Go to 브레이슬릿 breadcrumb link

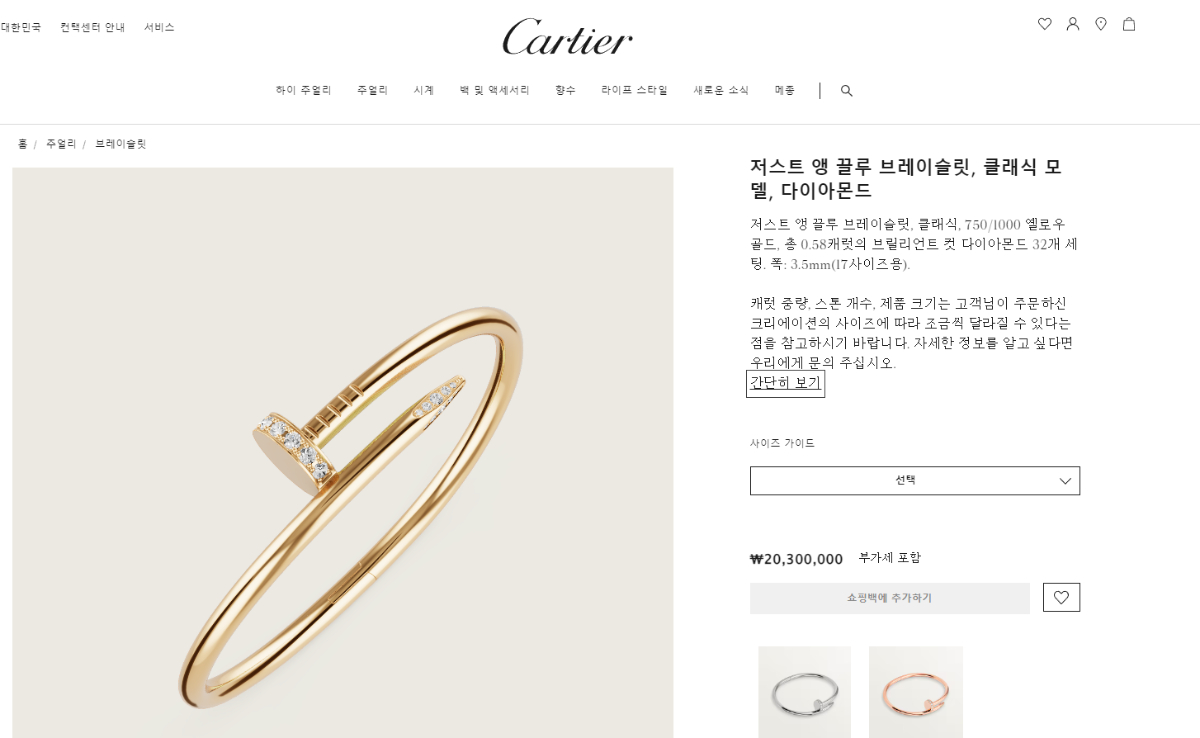(121, 144)
